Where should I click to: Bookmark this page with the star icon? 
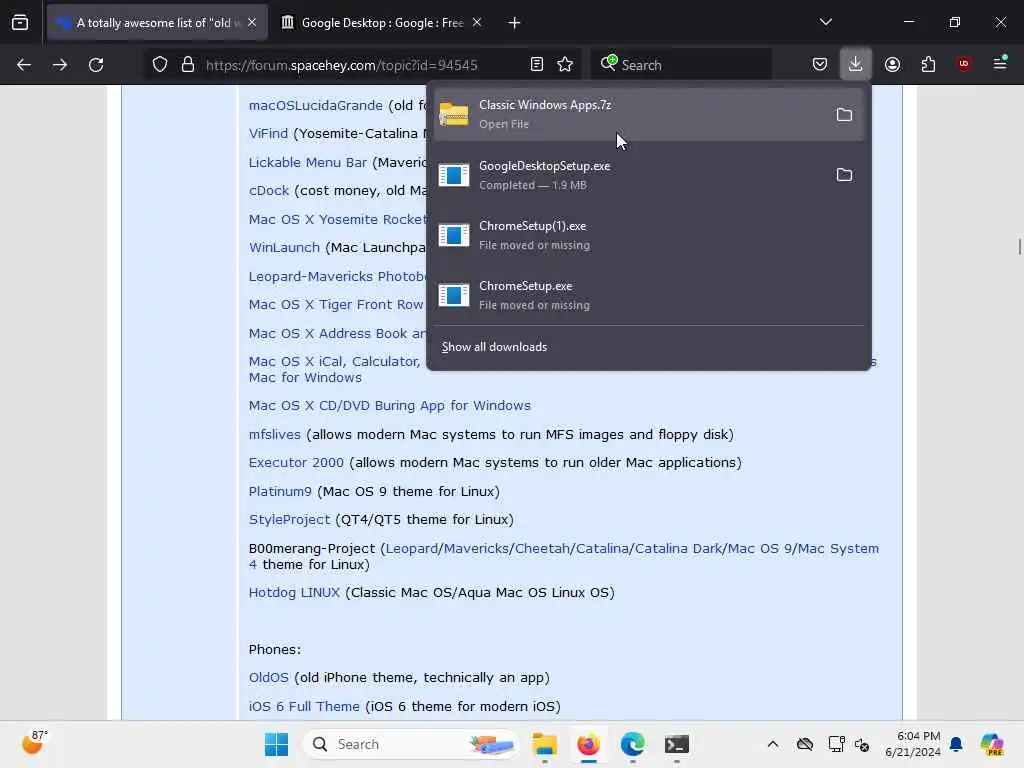coord(565,64)
